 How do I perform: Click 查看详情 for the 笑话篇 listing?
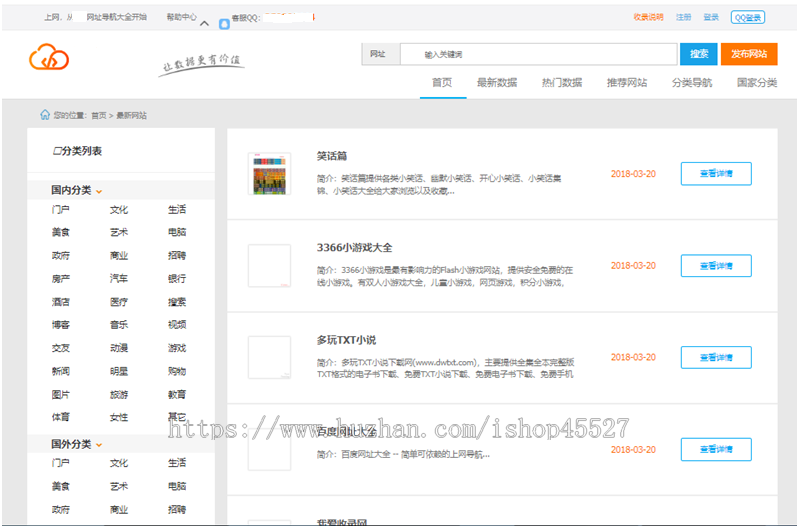click(x=716, y=174)
